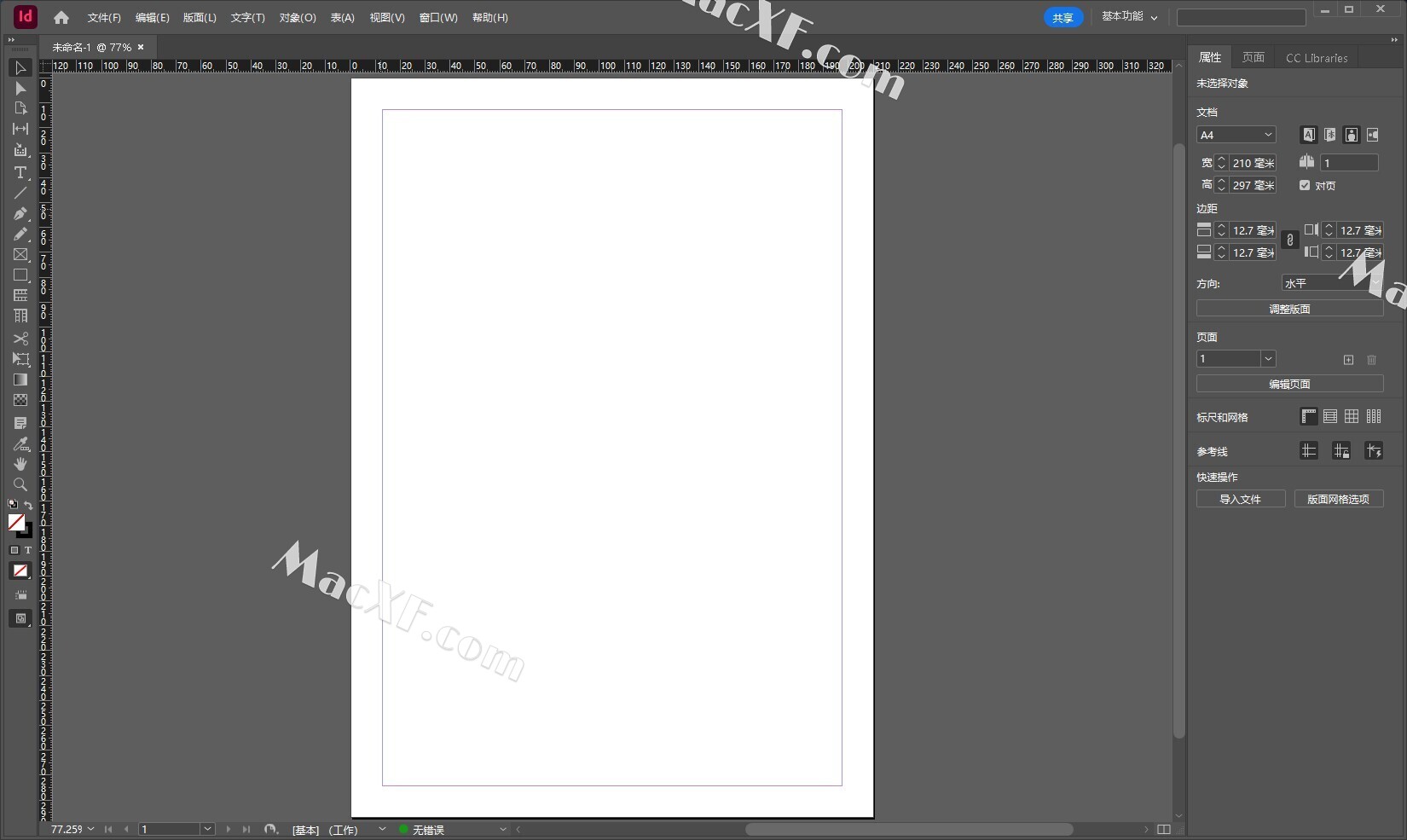
Task: Go to the Home screen icon
Action: (x=61, y=17)
